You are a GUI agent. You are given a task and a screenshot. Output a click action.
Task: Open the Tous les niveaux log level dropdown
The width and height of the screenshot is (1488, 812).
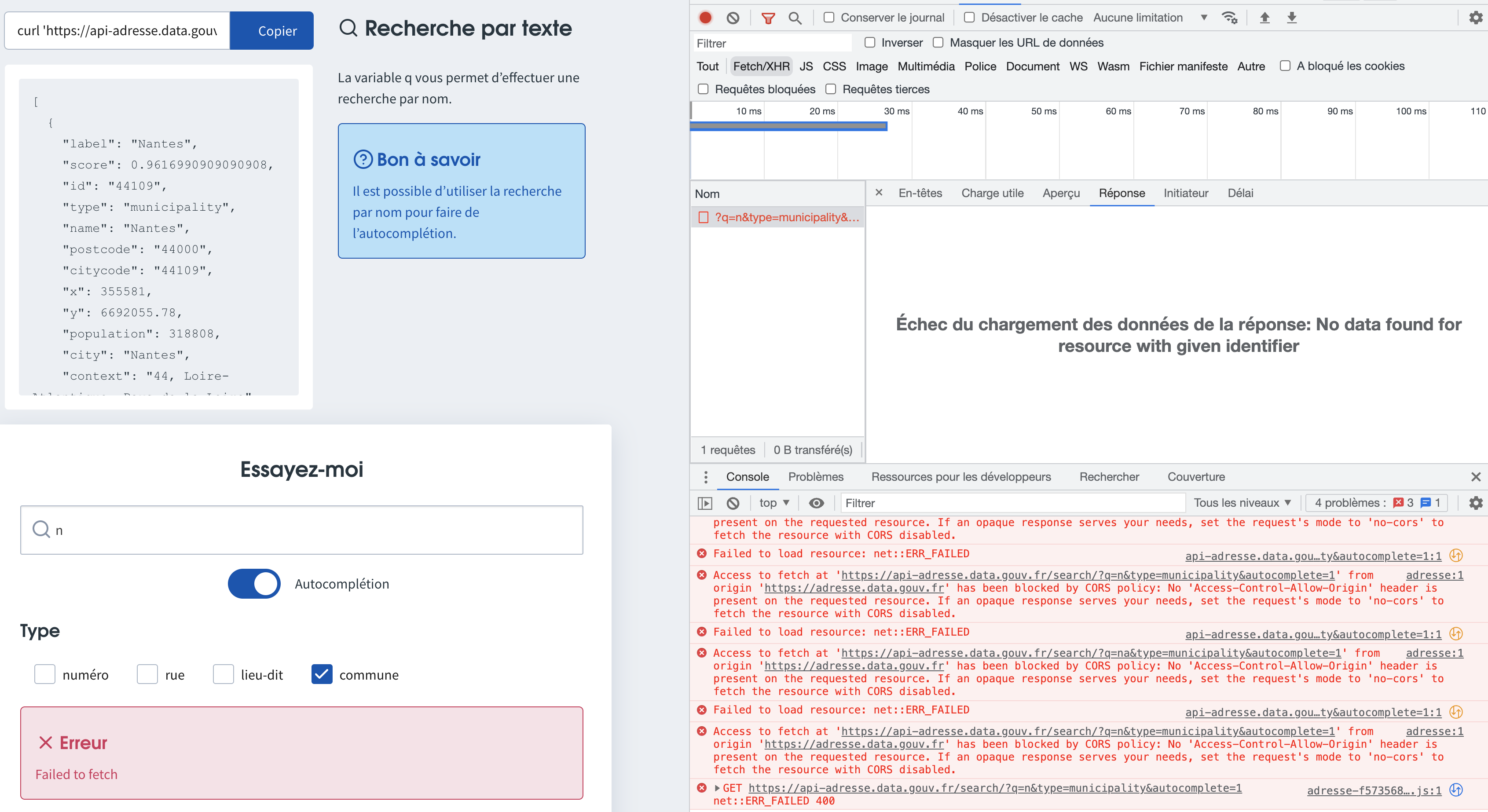(x=1241, y=503)
